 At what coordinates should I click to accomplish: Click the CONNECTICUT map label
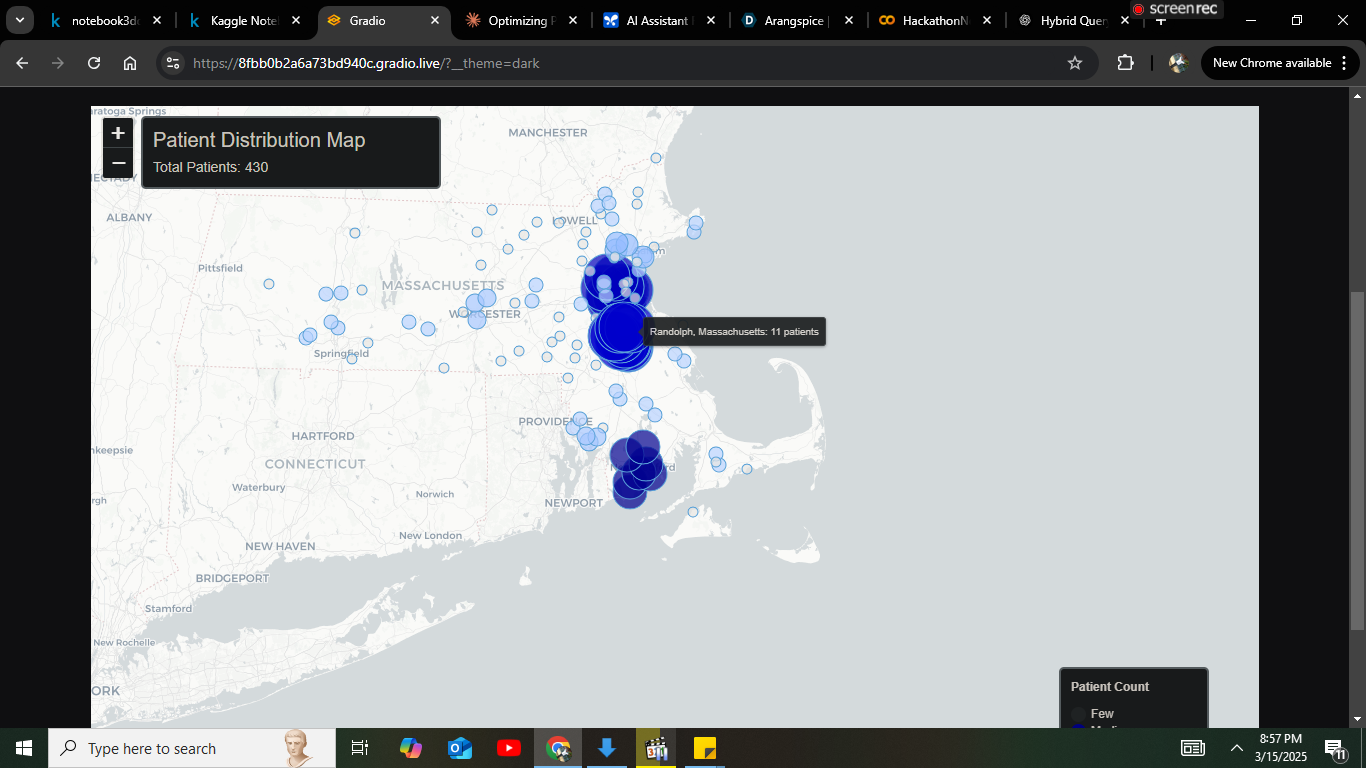(x=315, y=464)
